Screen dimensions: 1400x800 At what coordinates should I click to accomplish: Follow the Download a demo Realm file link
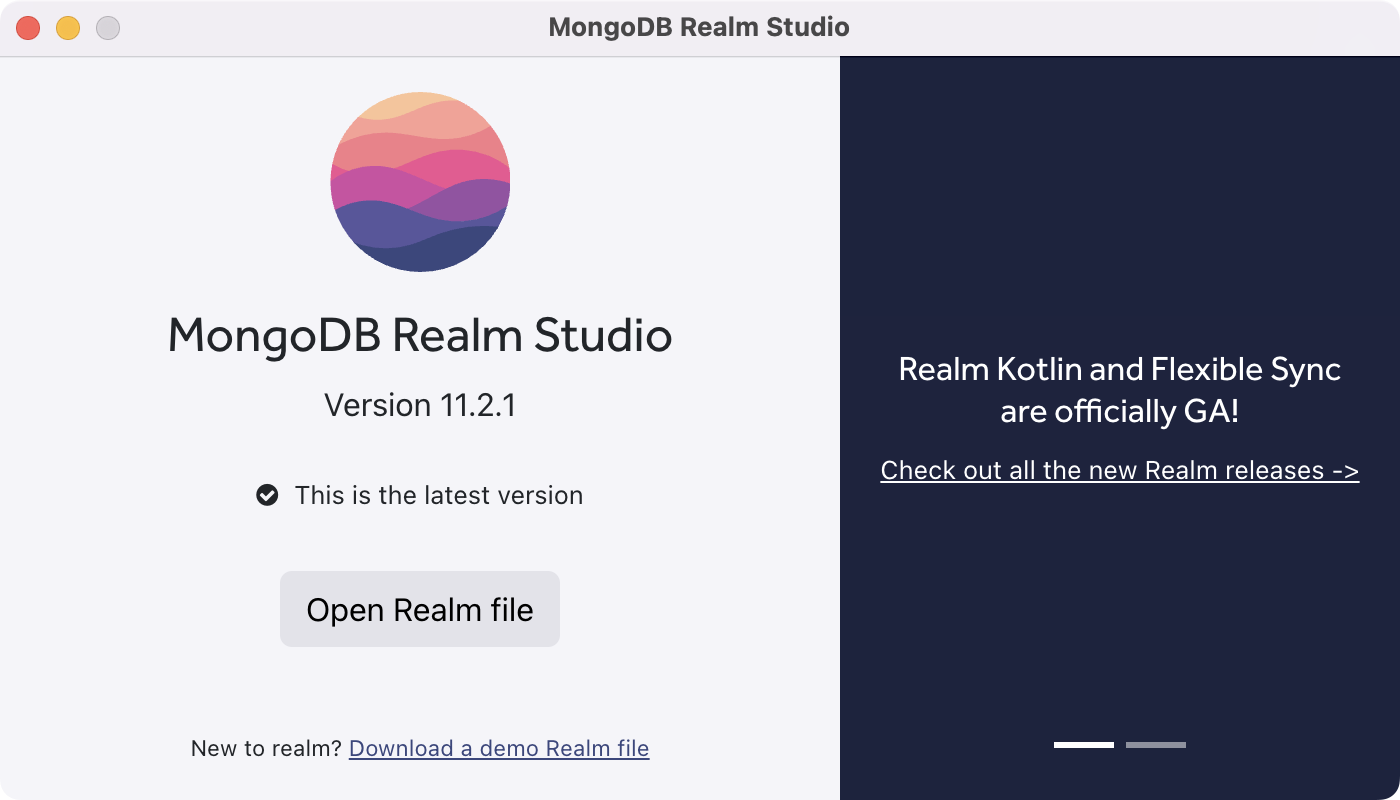click(499, 748)
